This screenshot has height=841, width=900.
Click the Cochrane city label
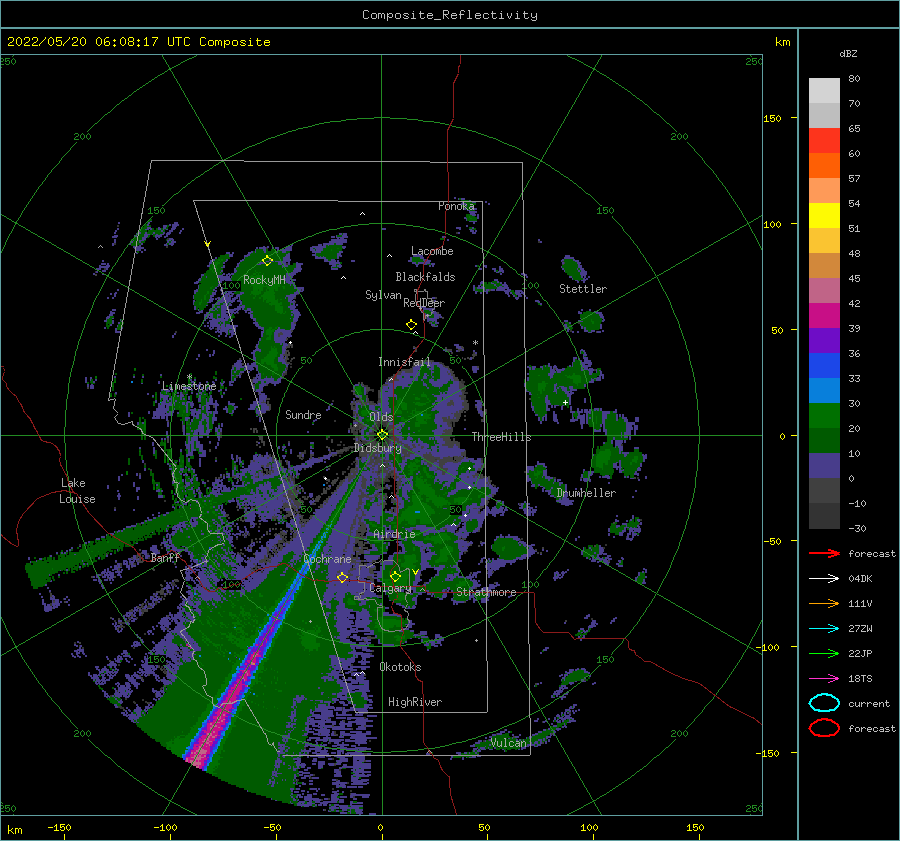[327, 559]
